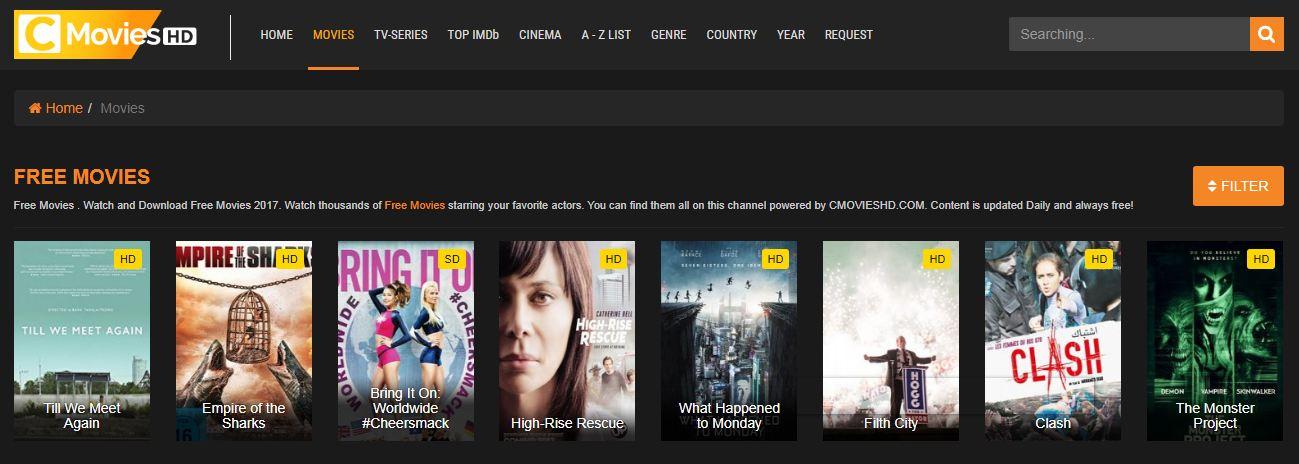The height and width of the screenshot is (464, 1299).
Task: Click The Monster Project title text
Action: (1215, 415)
